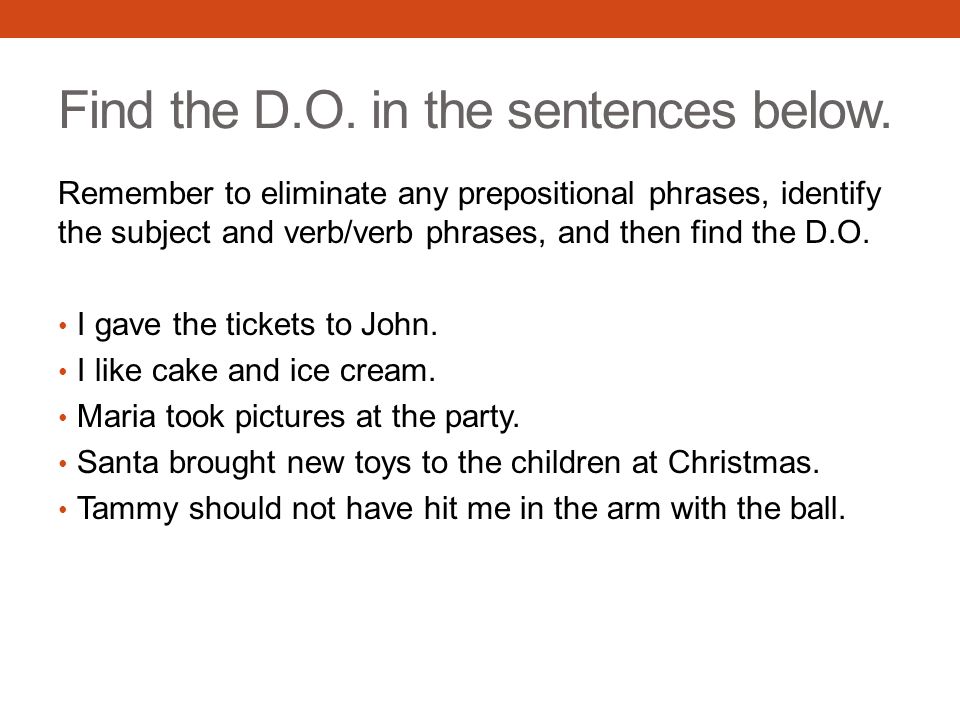960x720 pixels.
Task: Click the 'Tammy should not have hit me' sentence
Action: (461, 508)
